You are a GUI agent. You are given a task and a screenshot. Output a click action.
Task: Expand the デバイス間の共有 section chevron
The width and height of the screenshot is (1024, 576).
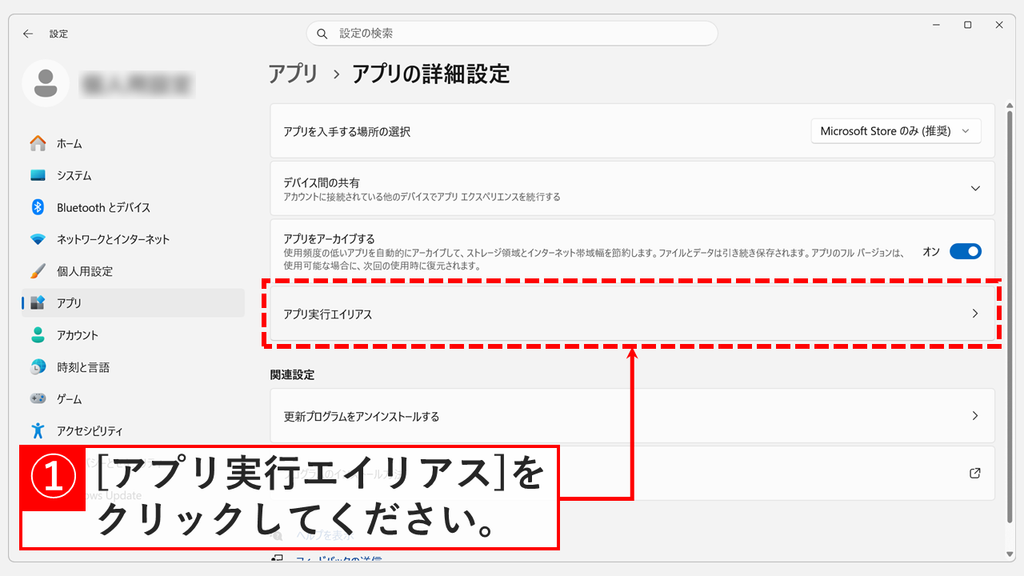click(x=975, y=188)
